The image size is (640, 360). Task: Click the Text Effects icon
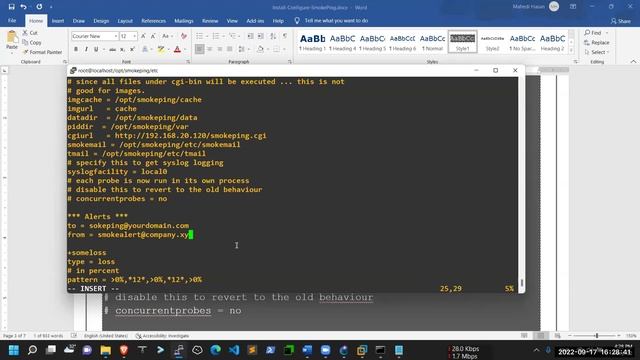(x=145, y=49)
